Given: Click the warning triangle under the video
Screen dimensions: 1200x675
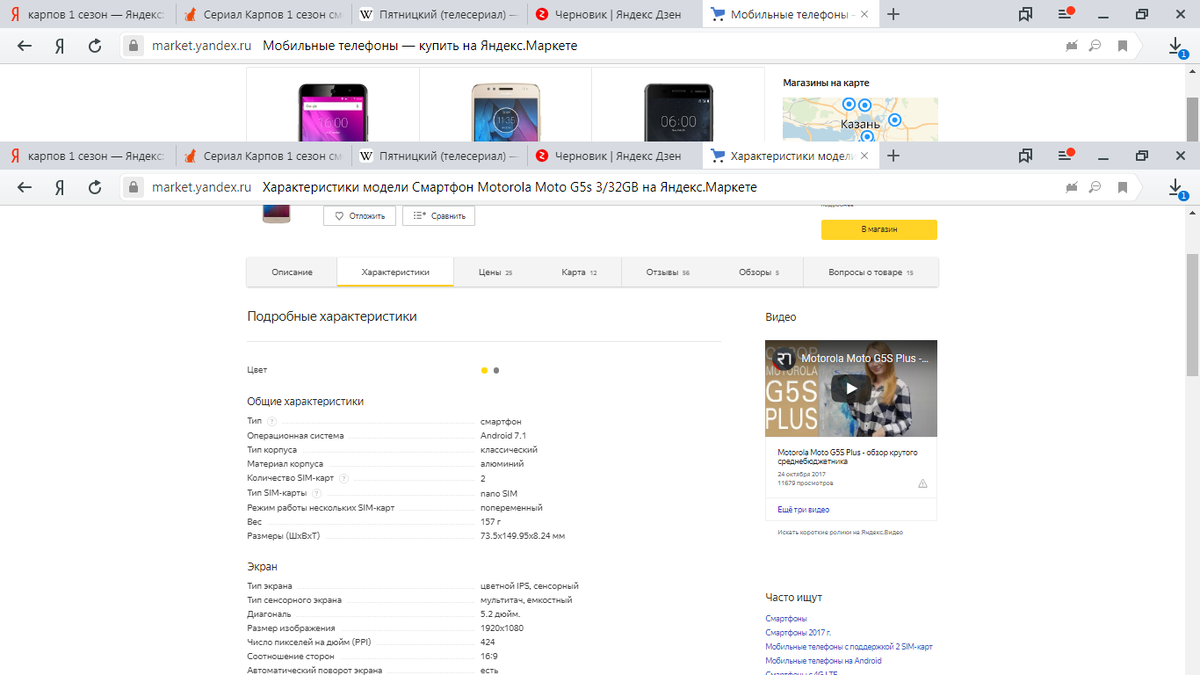Looking at the screenshot, I should [922, 483].
